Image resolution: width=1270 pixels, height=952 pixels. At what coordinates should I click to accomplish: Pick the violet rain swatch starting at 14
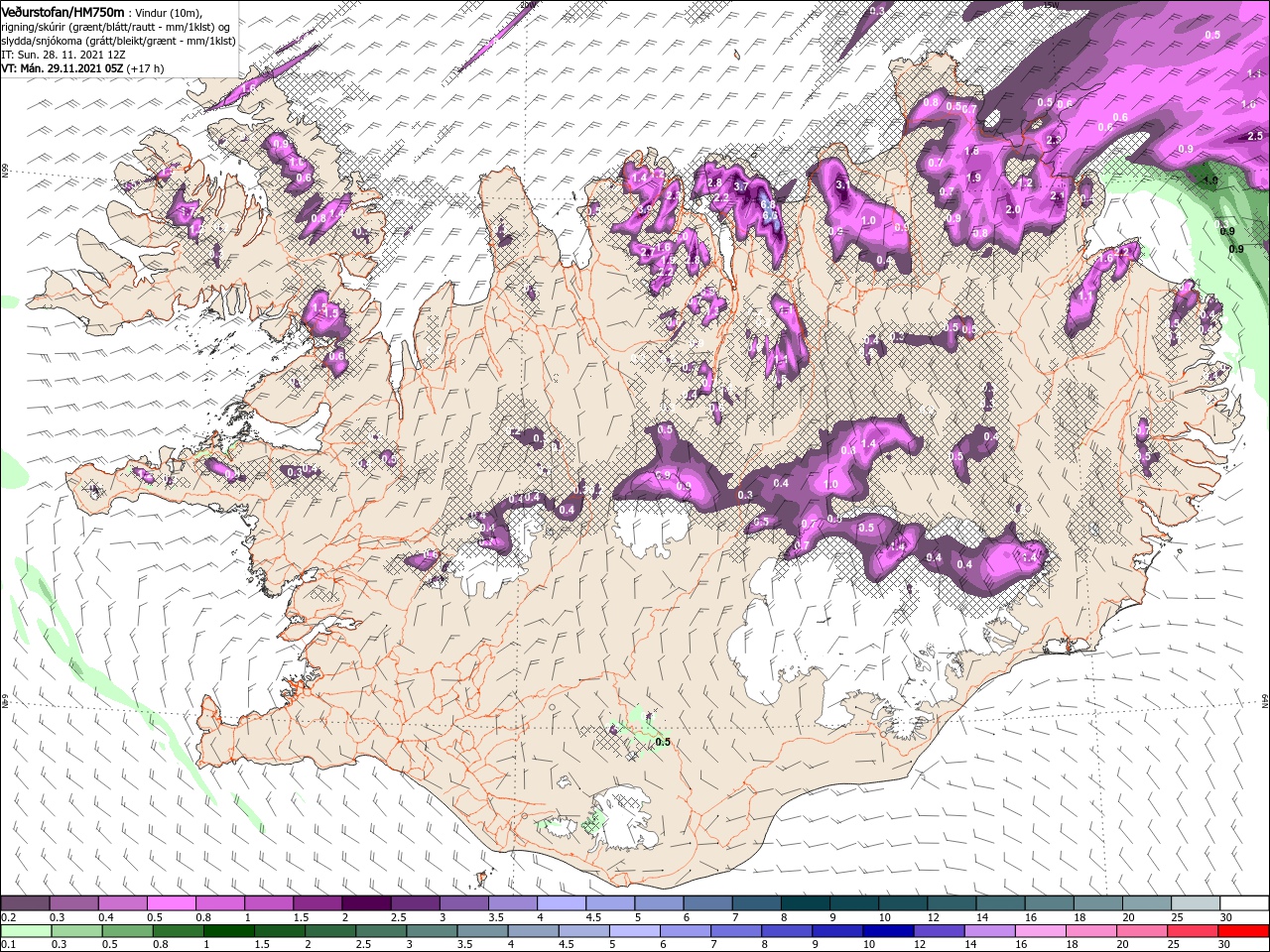click(989, 930)
